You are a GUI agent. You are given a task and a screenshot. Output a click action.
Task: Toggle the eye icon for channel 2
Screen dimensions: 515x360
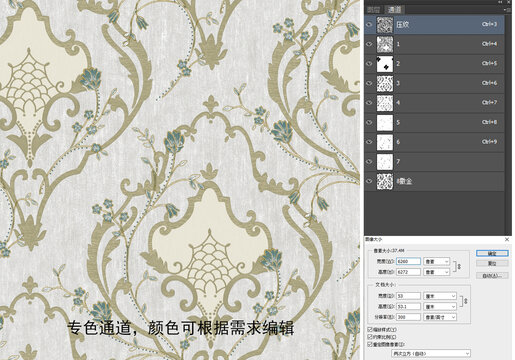click(x=369, y=64)
